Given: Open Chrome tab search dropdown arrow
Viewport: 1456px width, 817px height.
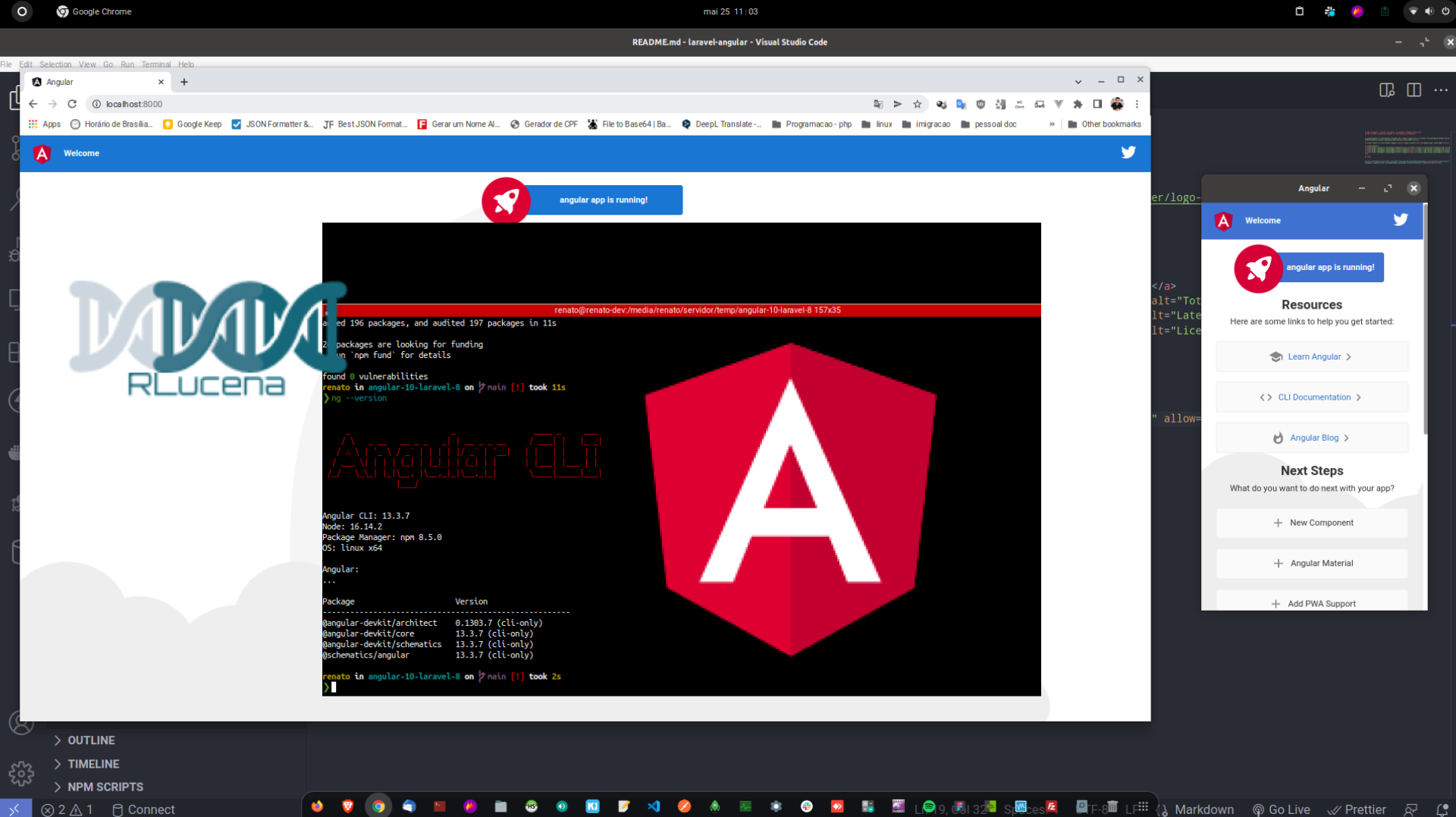Looking at the screenshot, I should (x=1078, y=82).
